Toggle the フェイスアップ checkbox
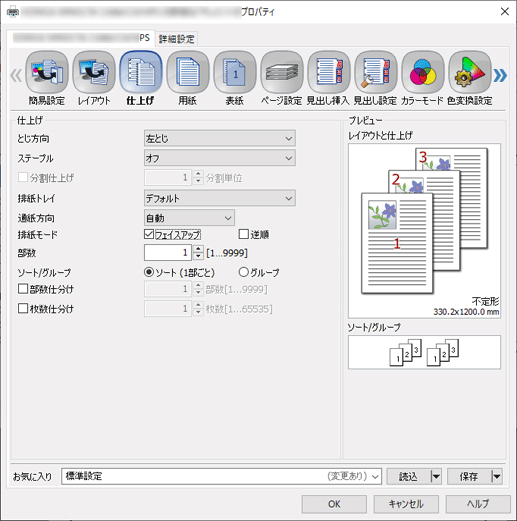The height and width of the screenshot is (521, 517). tap(149, 234)
